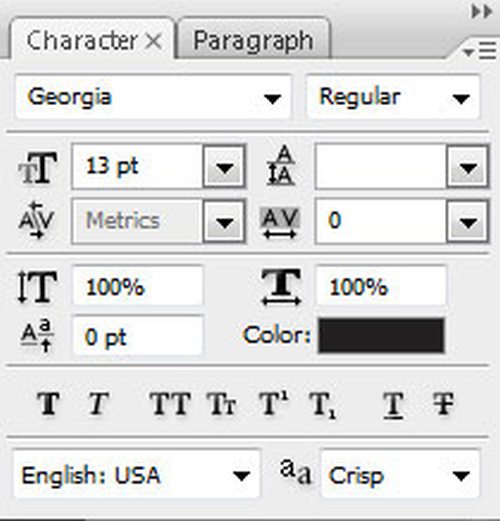Open the black text Color swatch
Viewport: 500px width, 521px height.
381,335
